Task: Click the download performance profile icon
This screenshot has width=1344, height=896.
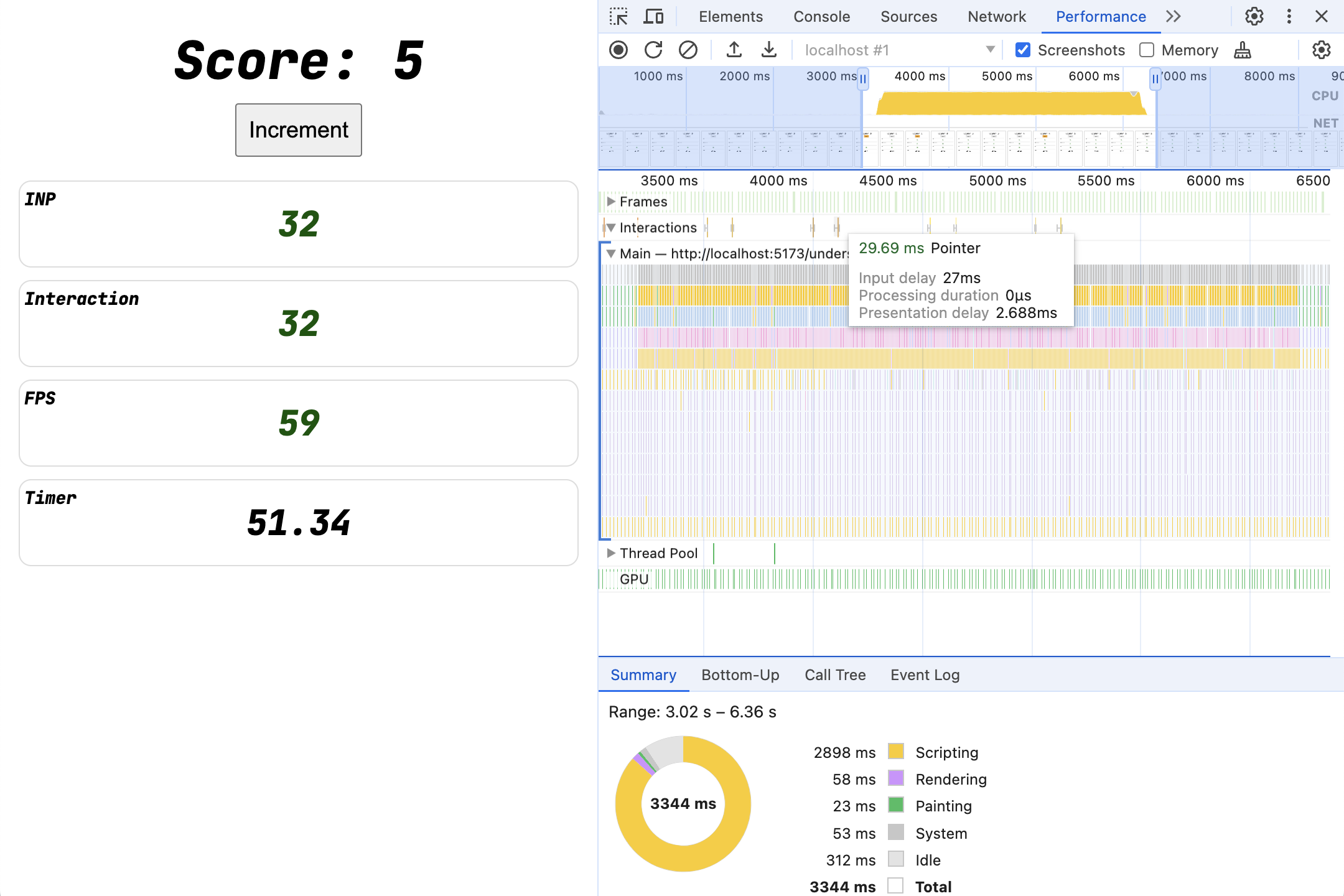Action: [768, 49]
